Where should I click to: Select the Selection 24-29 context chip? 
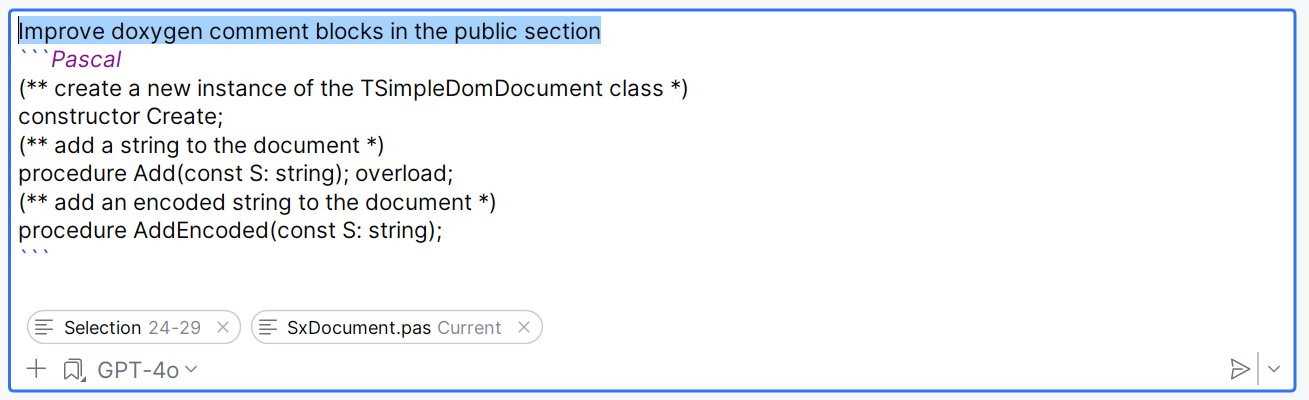(134, 327)
